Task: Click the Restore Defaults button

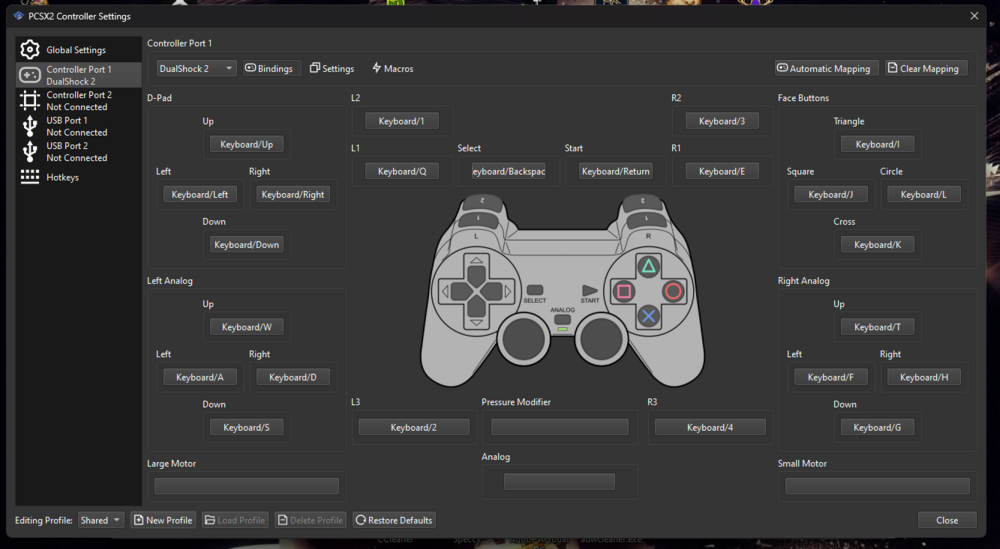Action: pyautogui.click(x=394, y=520)
